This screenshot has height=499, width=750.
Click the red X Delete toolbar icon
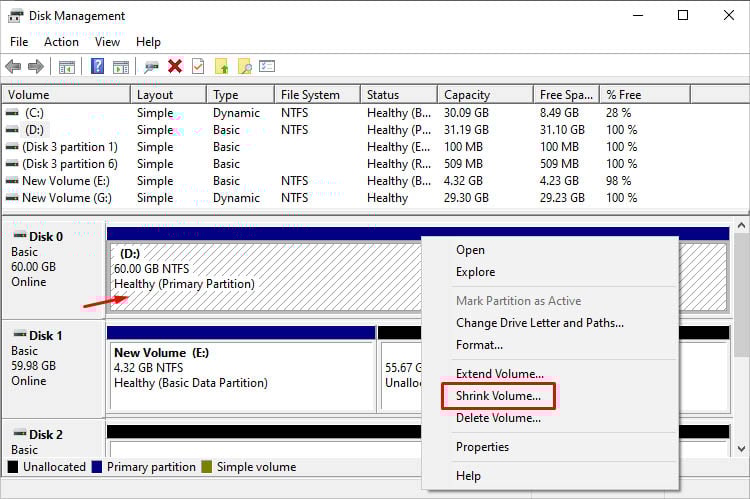click(x=175, y=66)
